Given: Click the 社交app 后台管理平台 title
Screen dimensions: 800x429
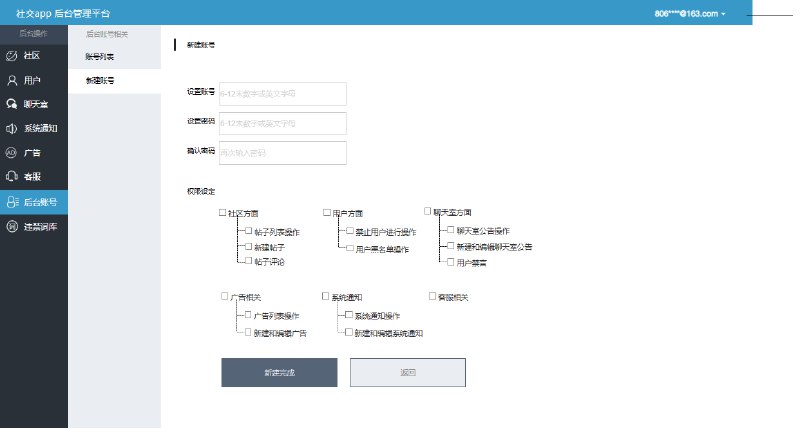Looking at the screenshot, I should point(63,14).
